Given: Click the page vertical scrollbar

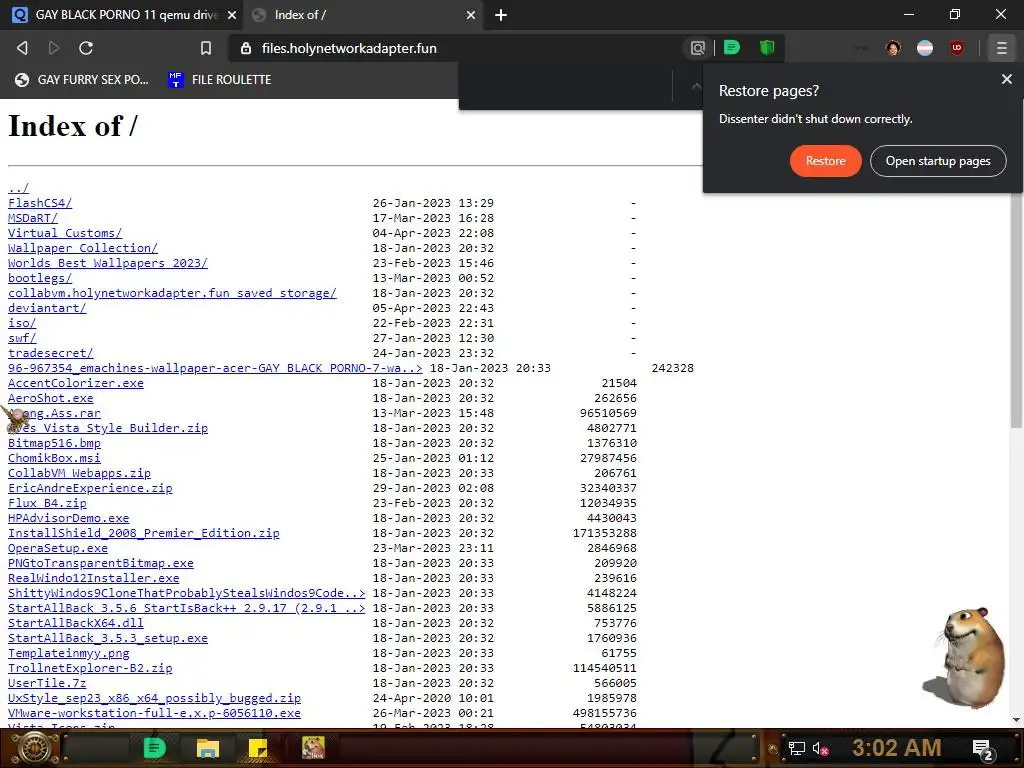Looking at the screenshot, I should 1016,313.
